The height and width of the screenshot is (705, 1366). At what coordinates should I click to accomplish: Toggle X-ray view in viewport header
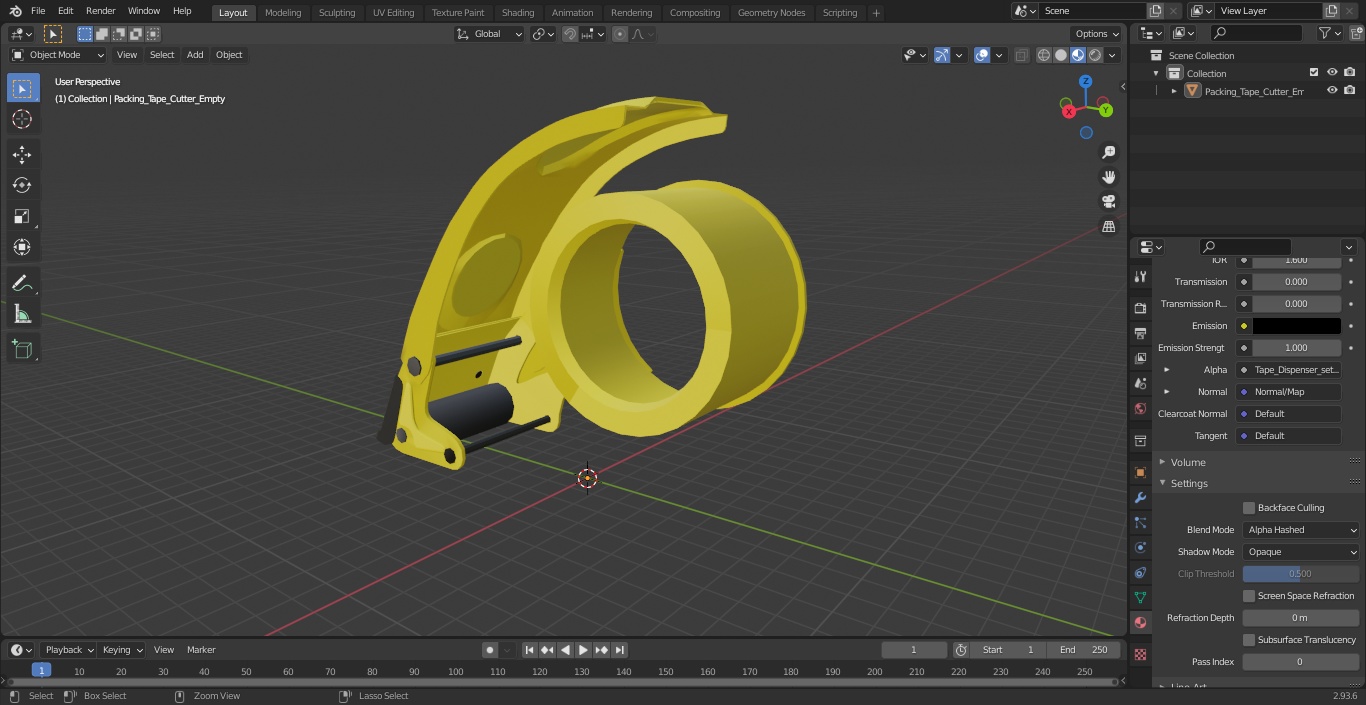point(1021,55)
